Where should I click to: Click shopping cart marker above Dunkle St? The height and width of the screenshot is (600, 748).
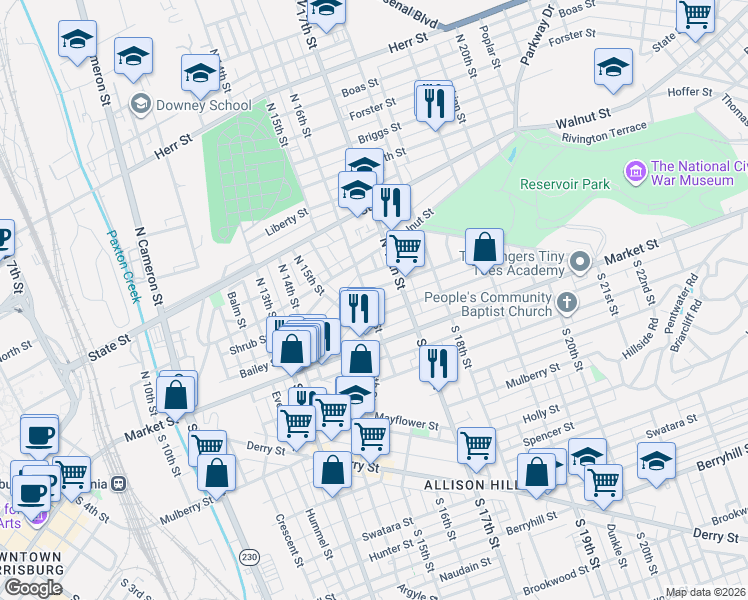(x=603, y=486)
